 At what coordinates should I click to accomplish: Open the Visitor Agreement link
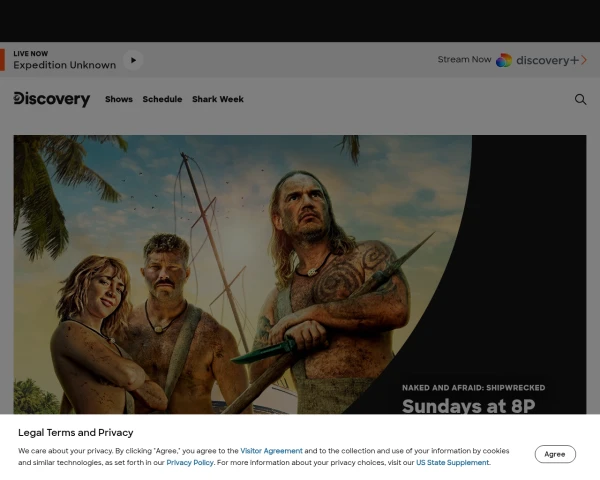coord(271,451)
